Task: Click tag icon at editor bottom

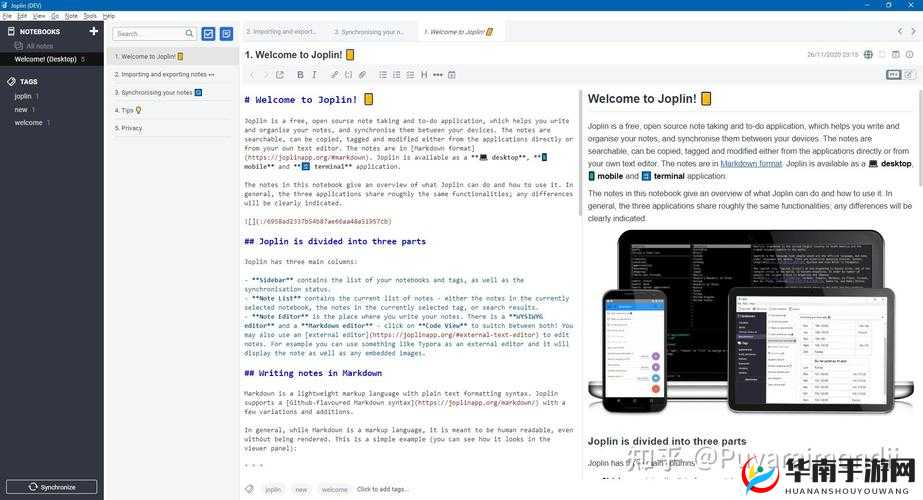Action: point(250,489)
